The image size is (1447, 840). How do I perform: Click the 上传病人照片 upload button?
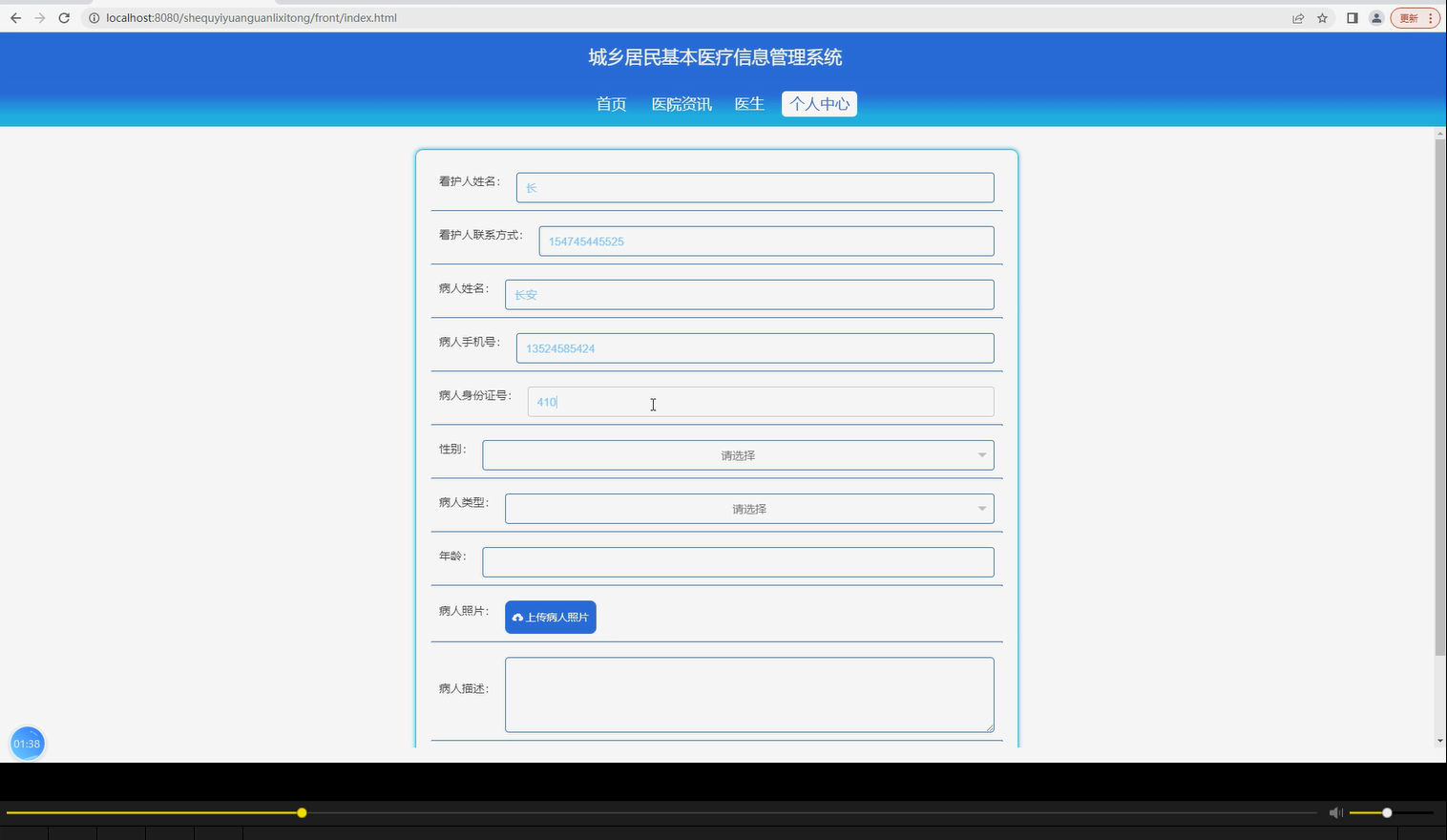[550, 617]
